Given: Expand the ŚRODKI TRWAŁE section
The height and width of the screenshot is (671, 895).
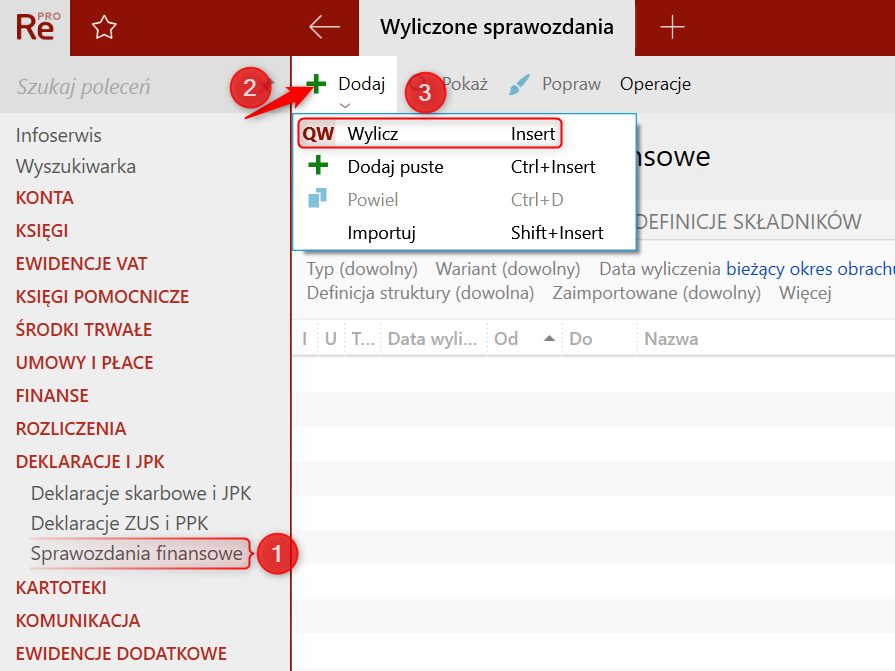Looking at the screenshot, I should [x=84, y=329].
